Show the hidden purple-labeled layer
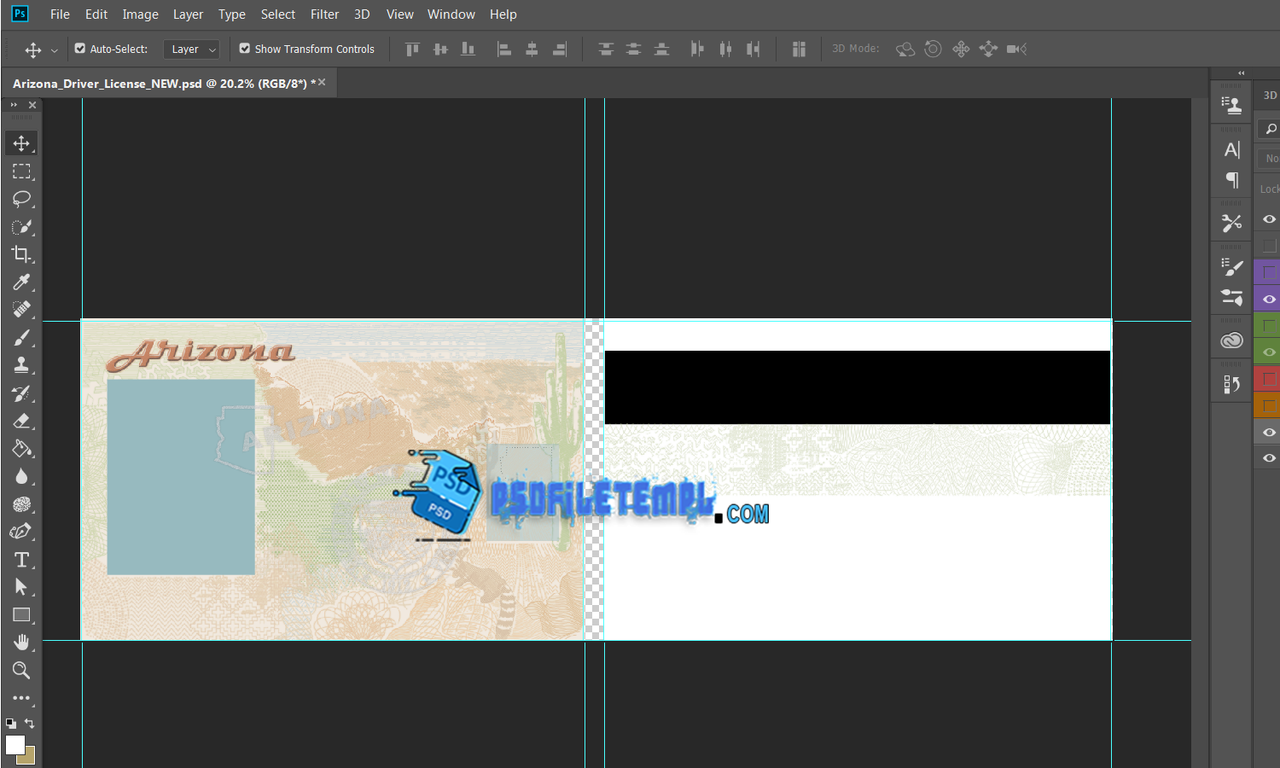 (x=1268, y=272)
